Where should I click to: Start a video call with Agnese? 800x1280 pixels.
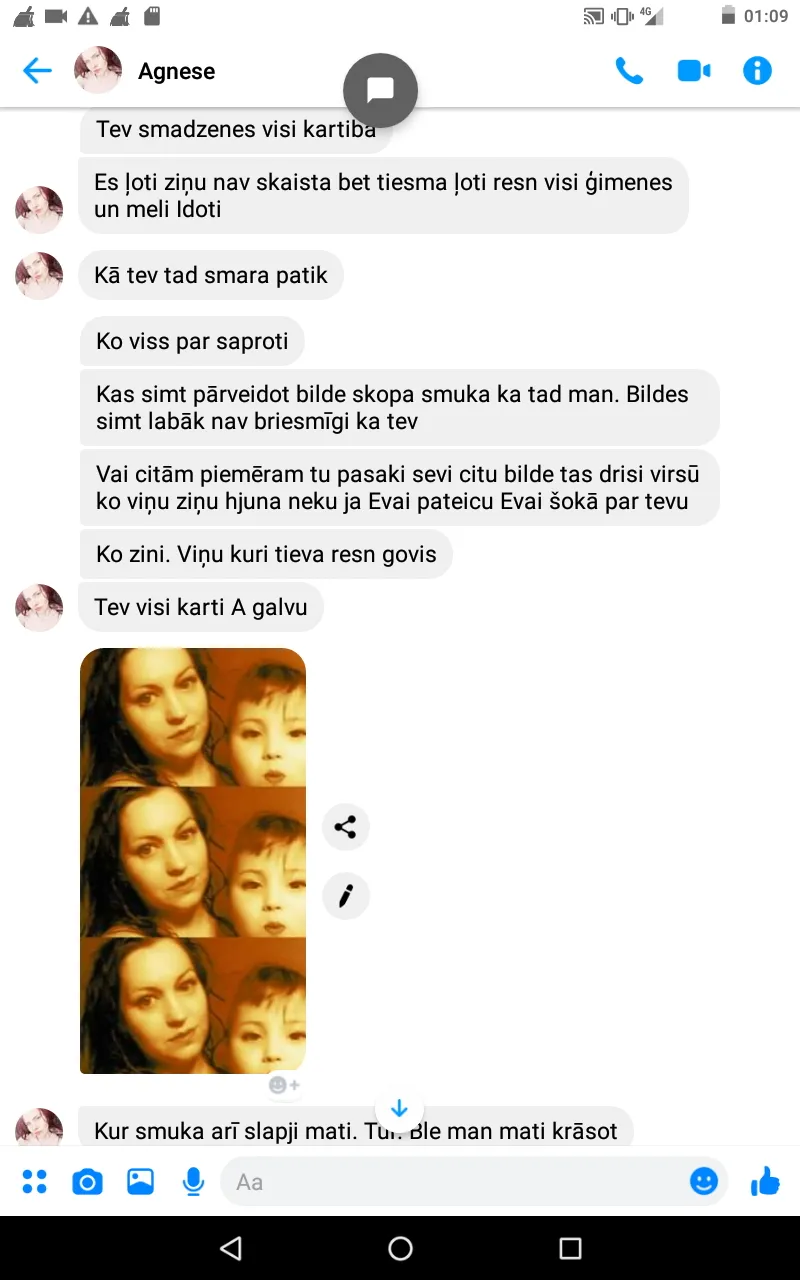(693, 71)
